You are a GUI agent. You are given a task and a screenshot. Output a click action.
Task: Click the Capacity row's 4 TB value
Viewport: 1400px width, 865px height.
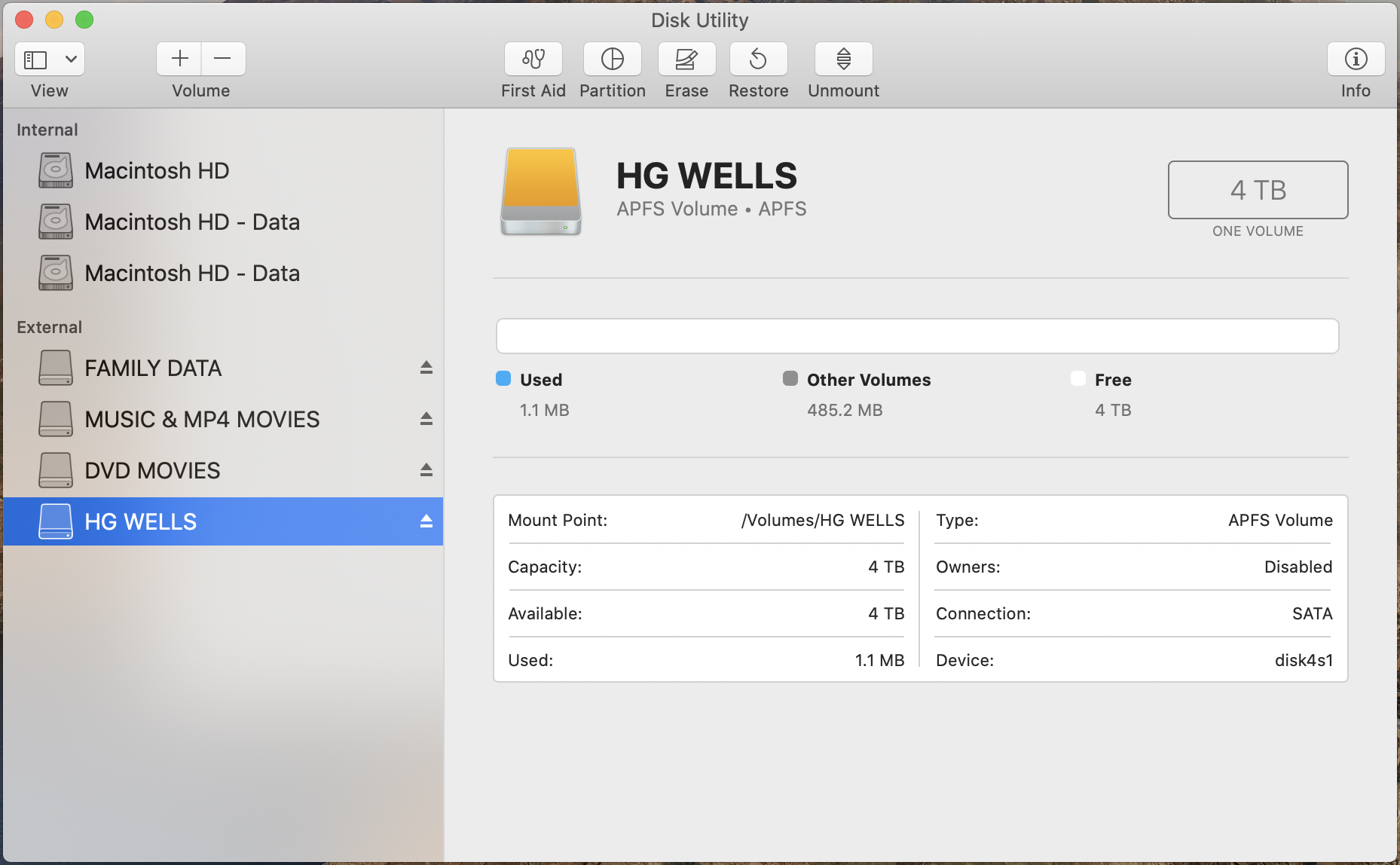886,567
